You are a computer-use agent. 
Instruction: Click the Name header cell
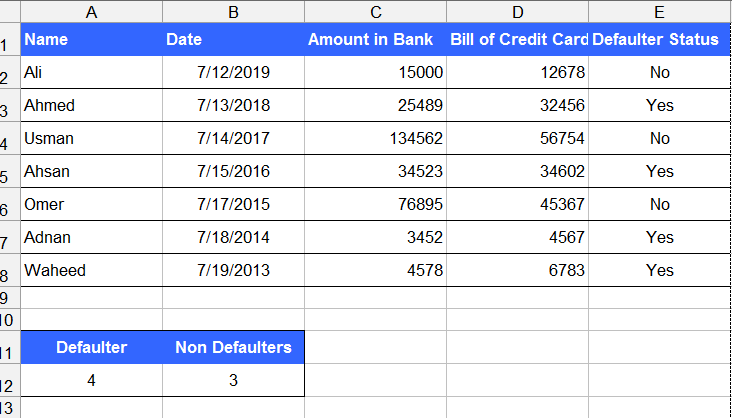click(x=91, y=40)
